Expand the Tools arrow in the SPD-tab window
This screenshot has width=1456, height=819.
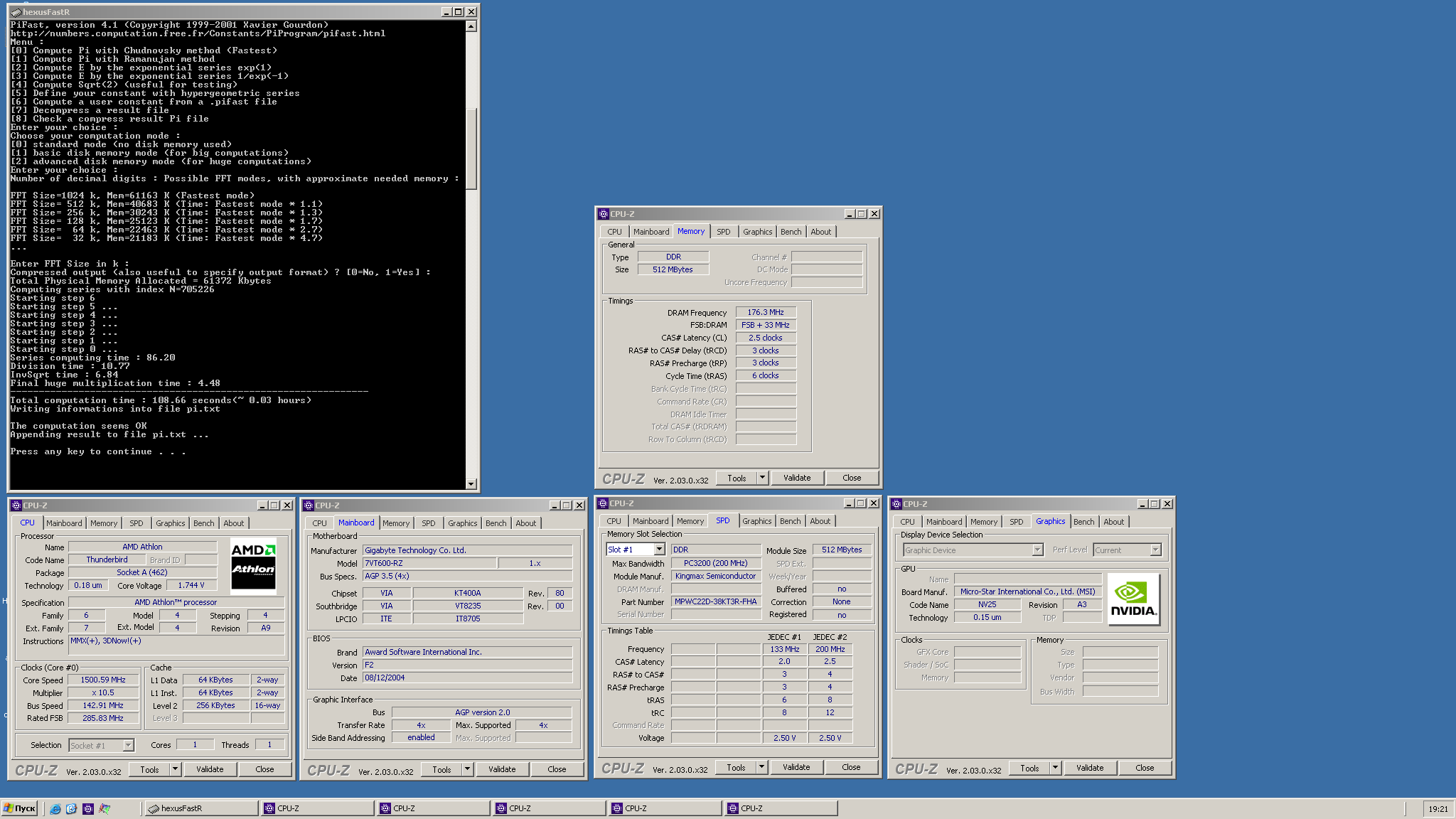point(761,767)
